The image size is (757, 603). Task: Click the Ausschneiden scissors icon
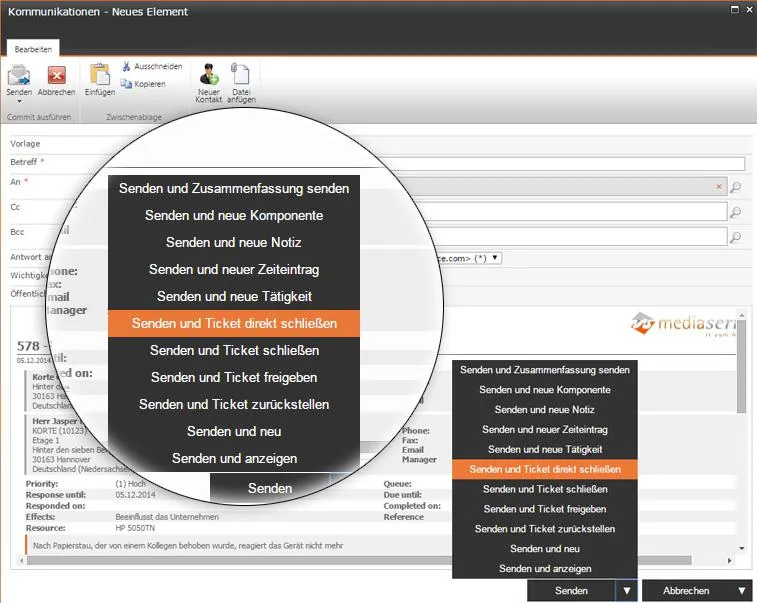click(x=126, y=66)
